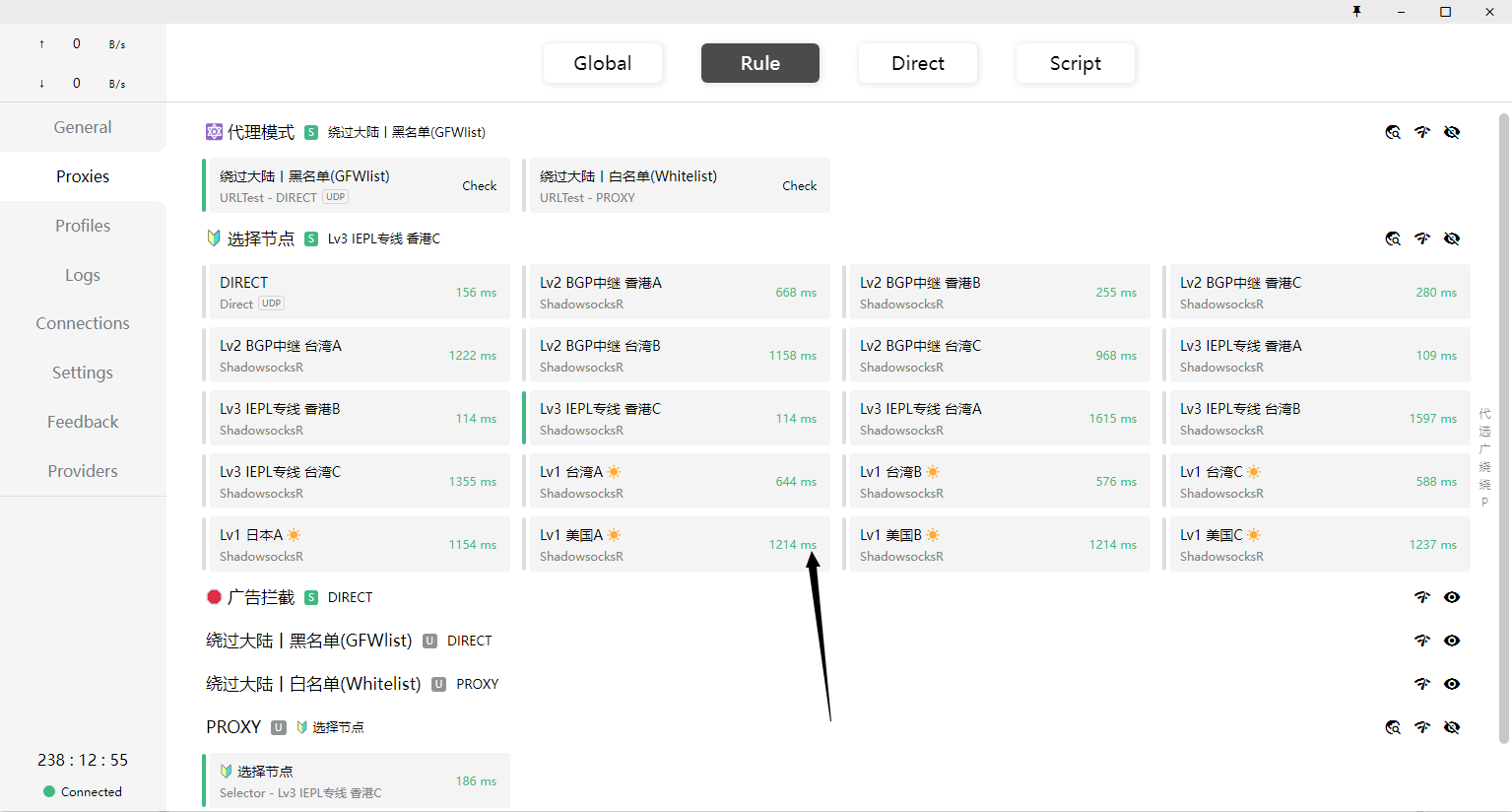This screenshot has width=1512, height=812.
Task: Locate current proxy in 代理模式 group
Action: pyautogui.click(x=1393, y=132)
